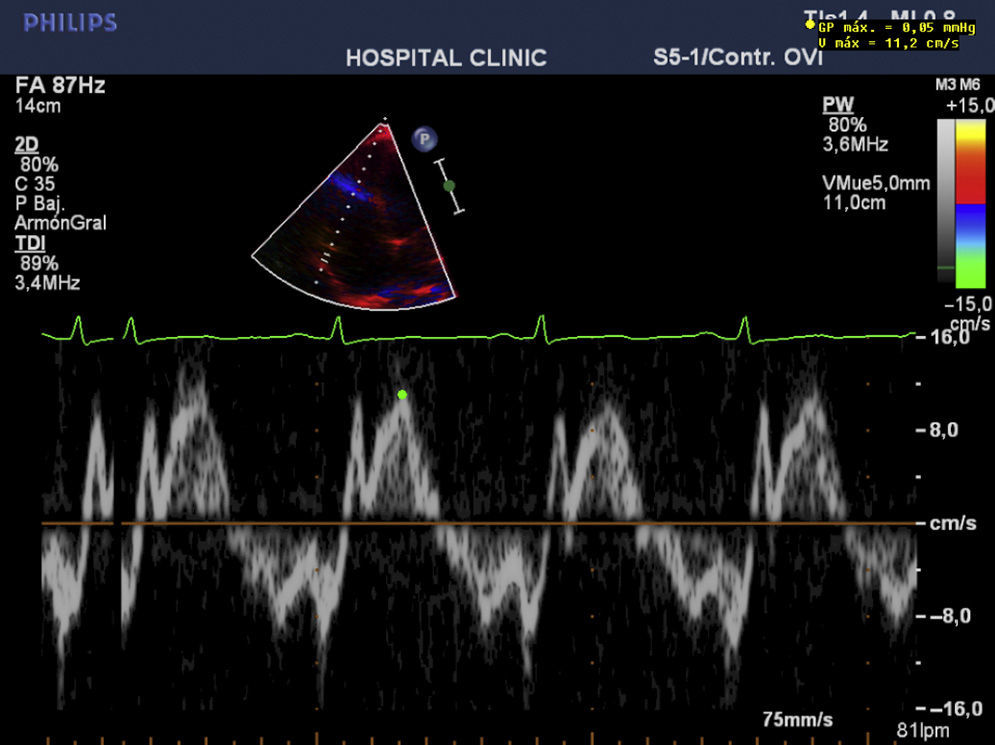The image size is (995, 745).
Task: Click the green ECG trace
Action: click(440, 338)
